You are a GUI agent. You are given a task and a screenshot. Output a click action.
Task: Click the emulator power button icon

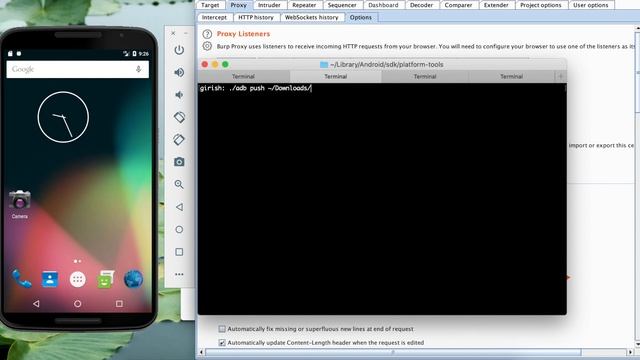(x=179, y=50)
